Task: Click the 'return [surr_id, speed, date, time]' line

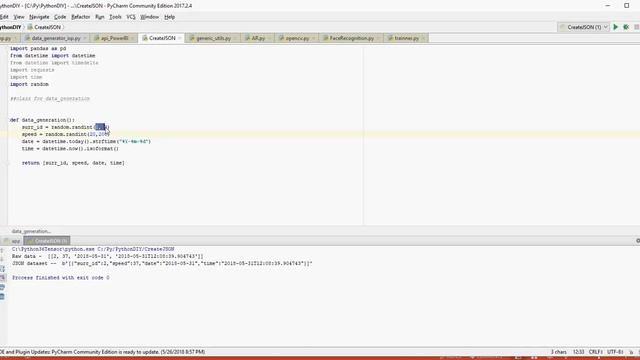Action: [73, 163]
